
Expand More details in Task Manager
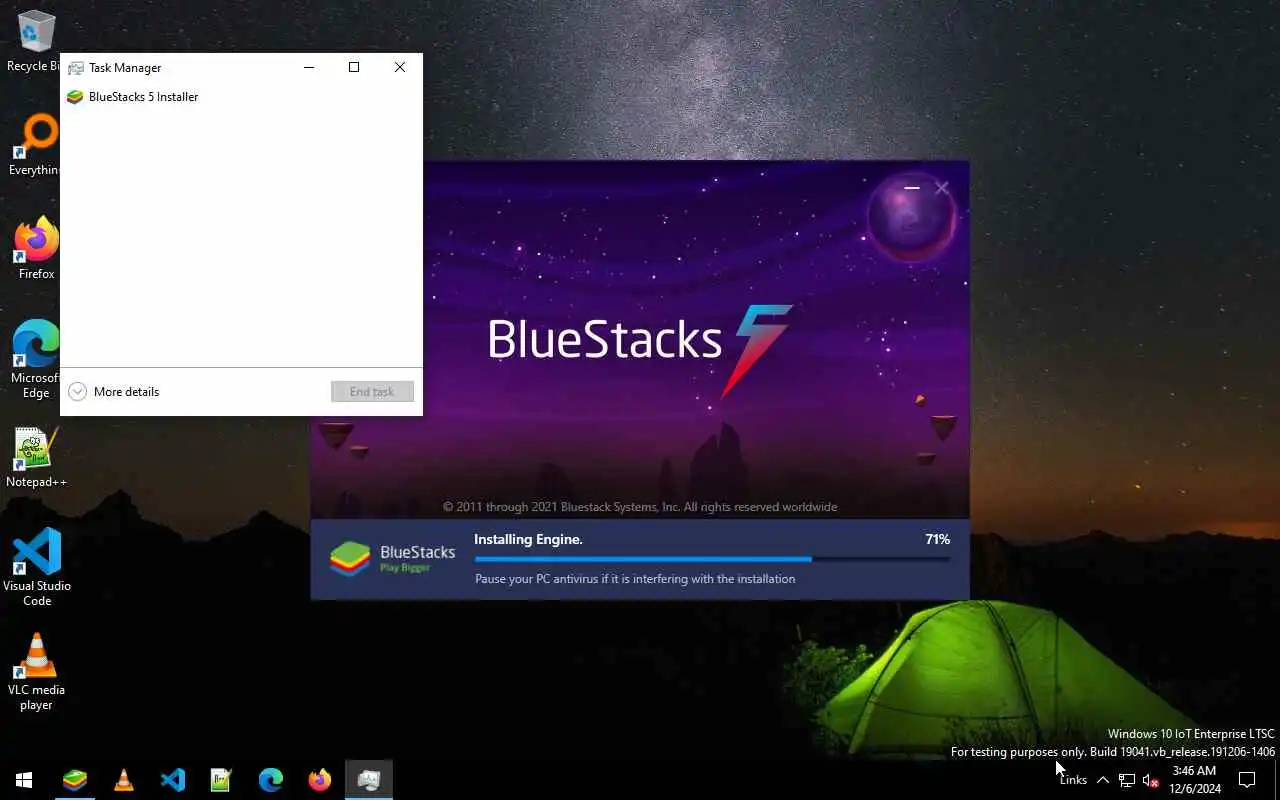(114, 392)
